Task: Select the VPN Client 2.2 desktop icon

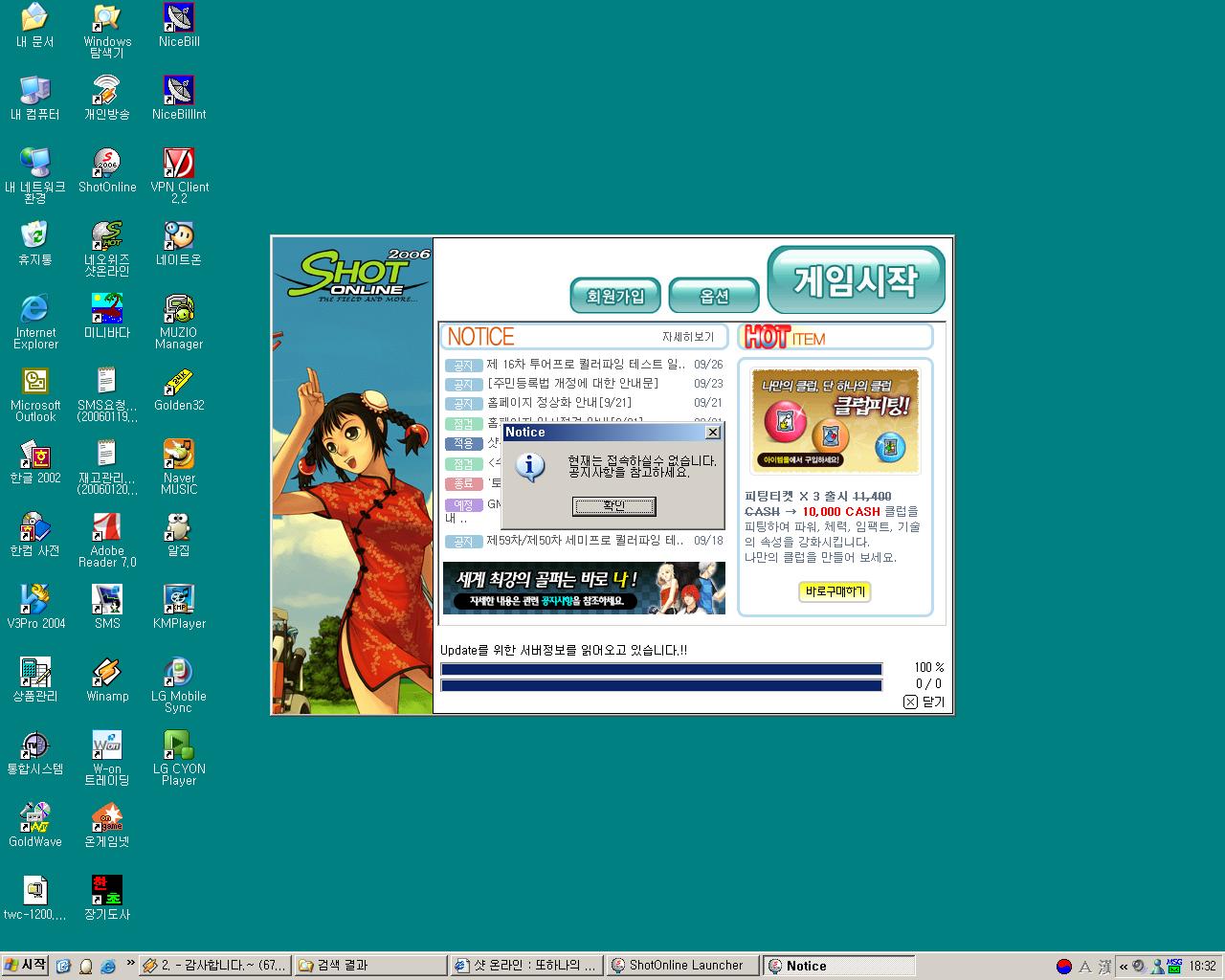Action: point(179,176)
